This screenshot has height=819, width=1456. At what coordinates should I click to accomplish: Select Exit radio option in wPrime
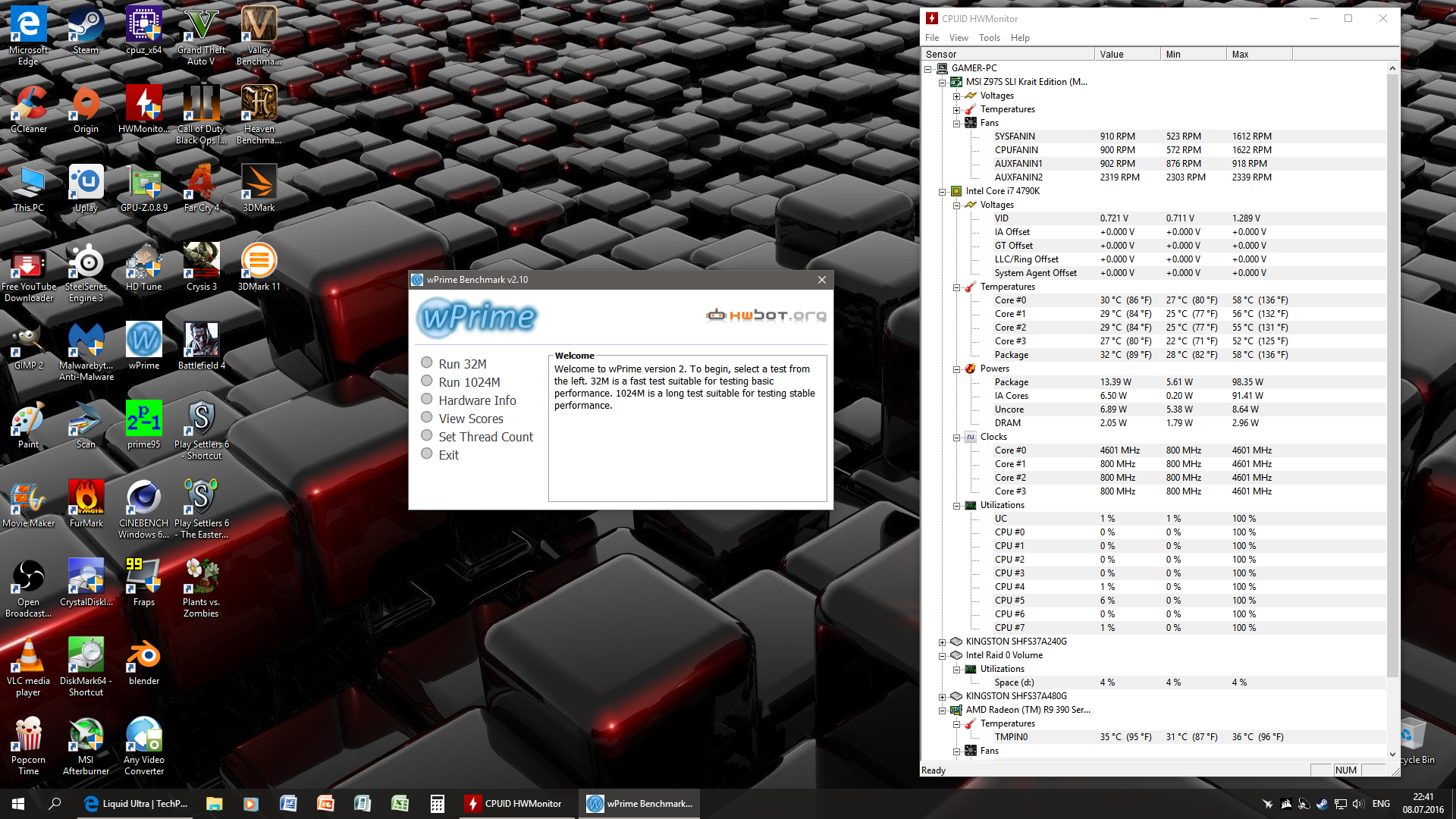click(x=427, y=454)
